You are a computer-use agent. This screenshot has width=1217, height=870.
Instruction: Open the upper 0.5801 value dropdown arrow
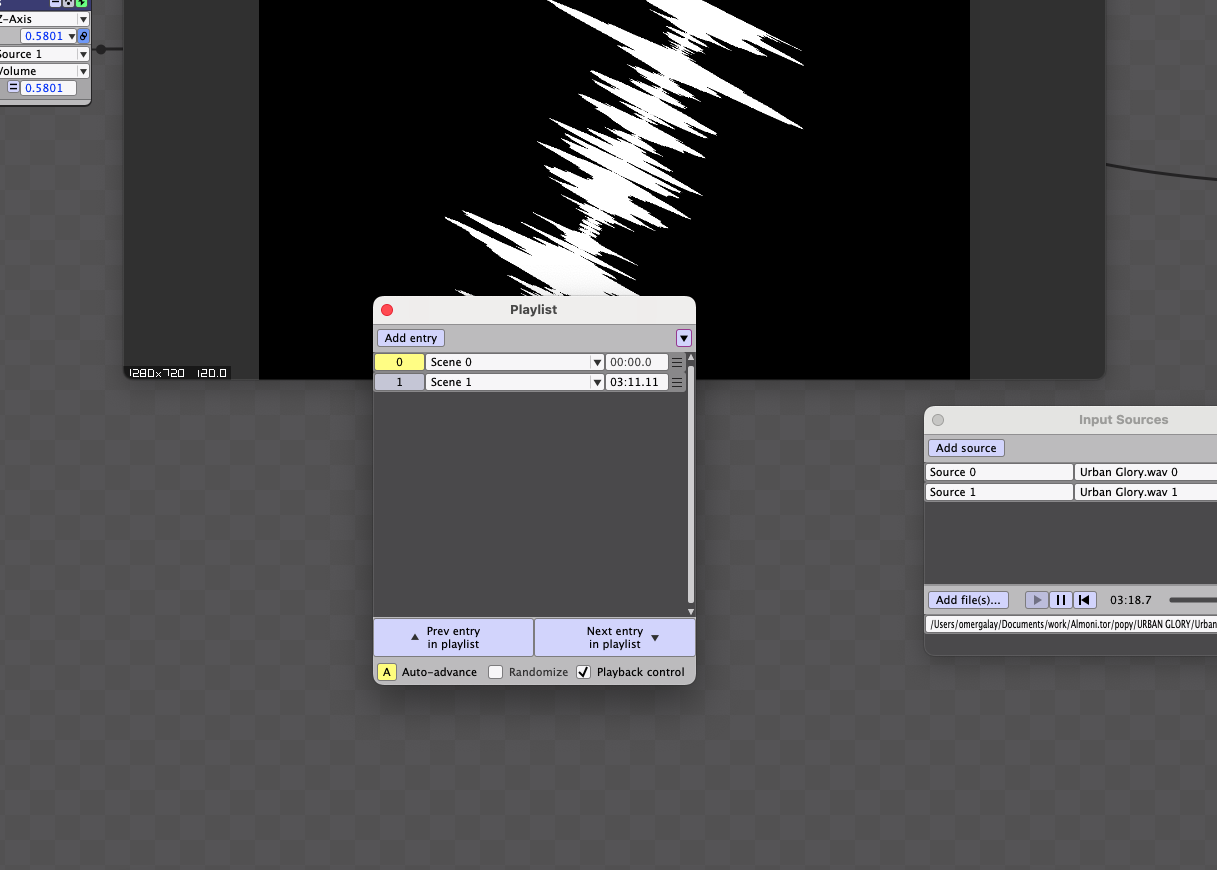pyautogui.click(x=72, y=36)
